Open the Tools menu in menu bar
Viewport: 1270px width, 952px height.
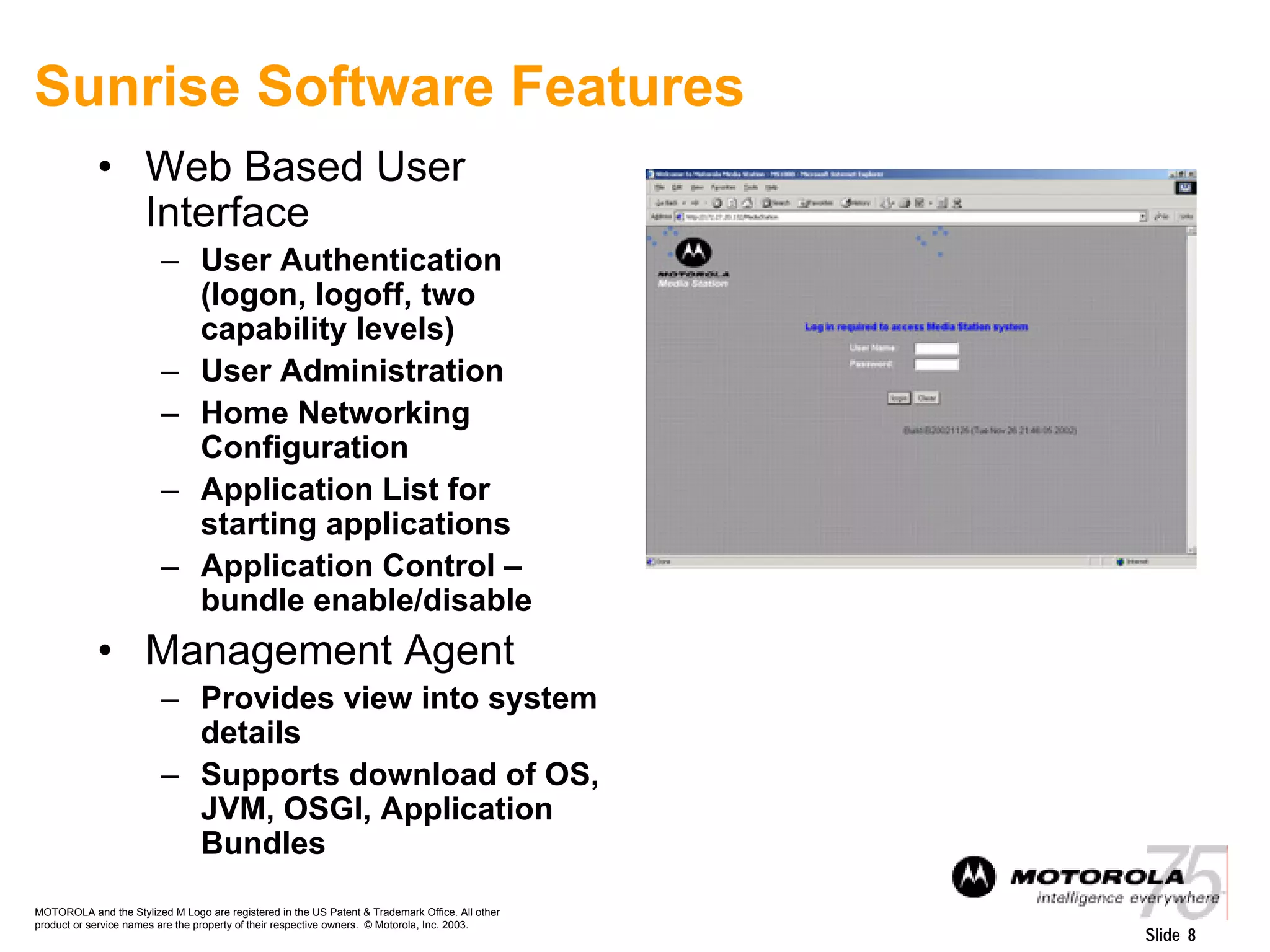(x=750, y=187)
